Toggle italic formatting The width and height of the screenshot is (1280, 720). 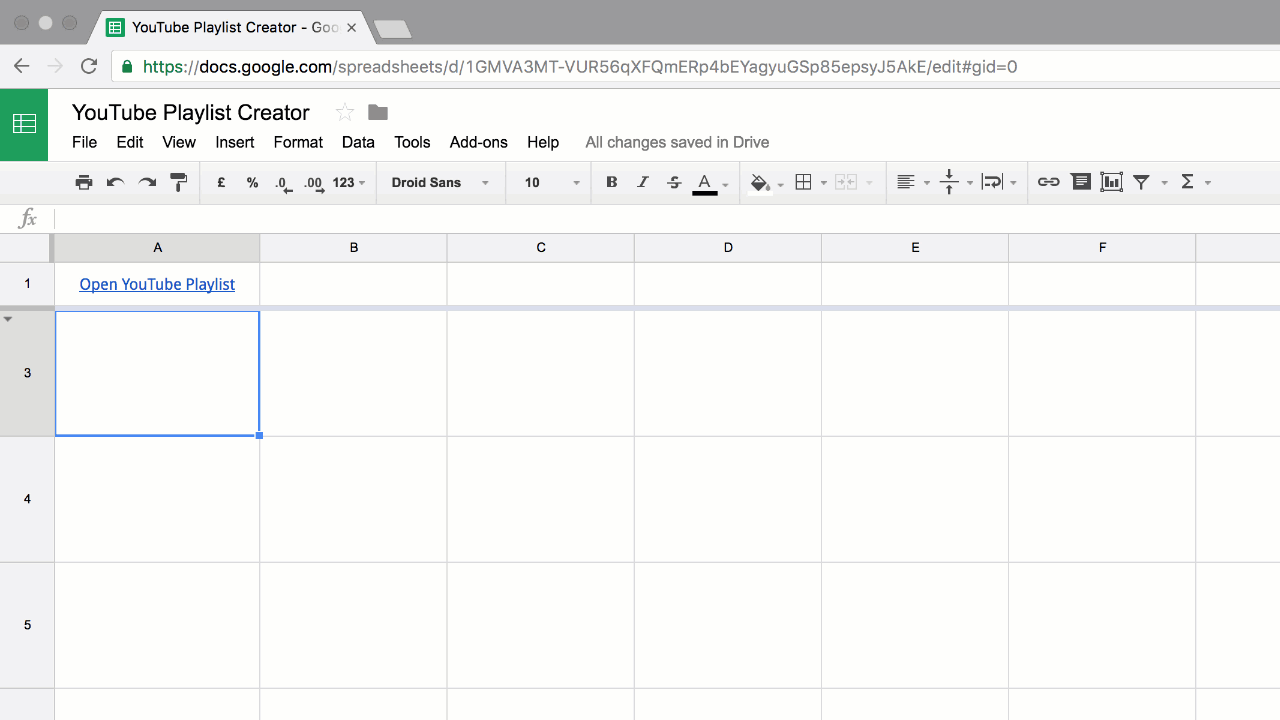click(643, 182)
